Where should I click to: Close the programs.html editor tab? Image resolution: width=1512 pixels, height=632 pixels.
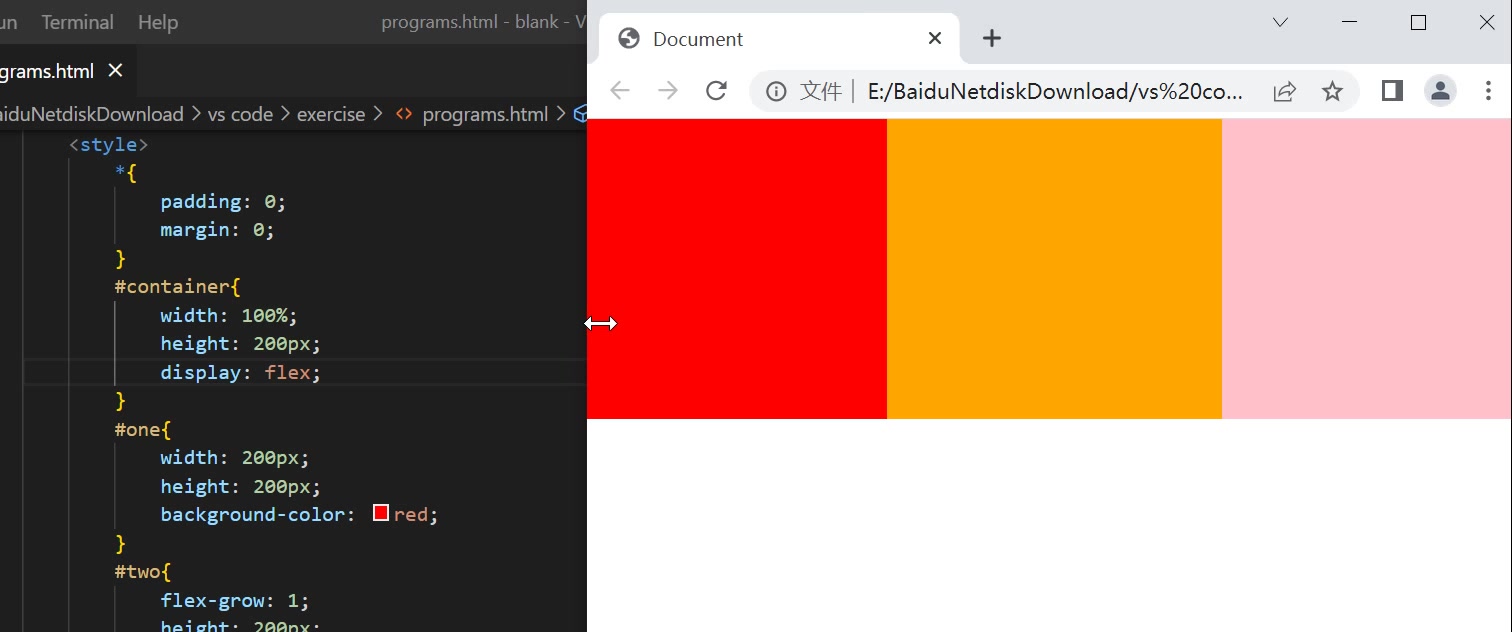[x=115, y=71]
